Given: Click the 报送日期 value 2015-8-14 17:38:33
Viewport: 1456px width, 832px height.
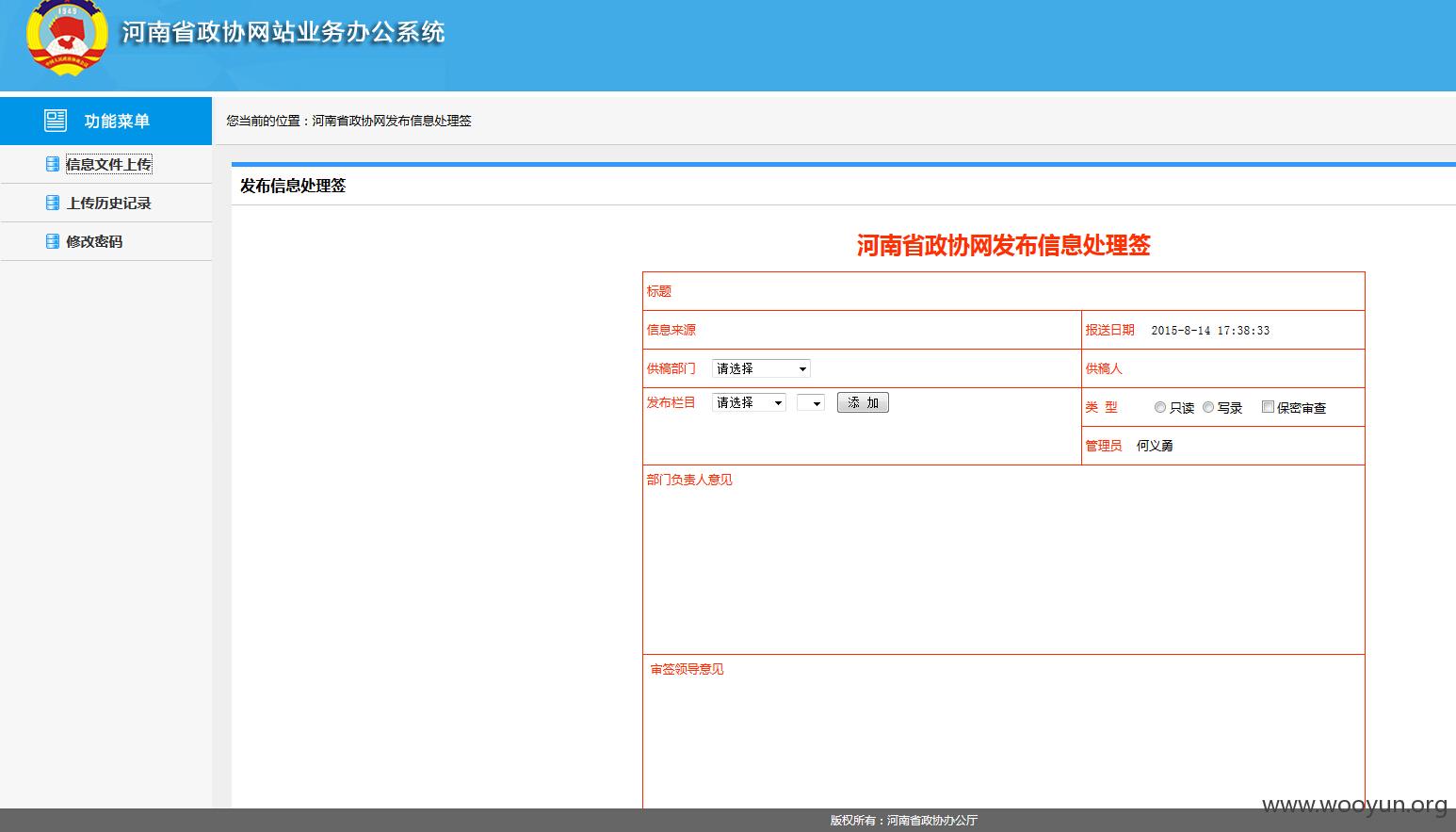Looking at the screenshot, I should point(1210,331).
